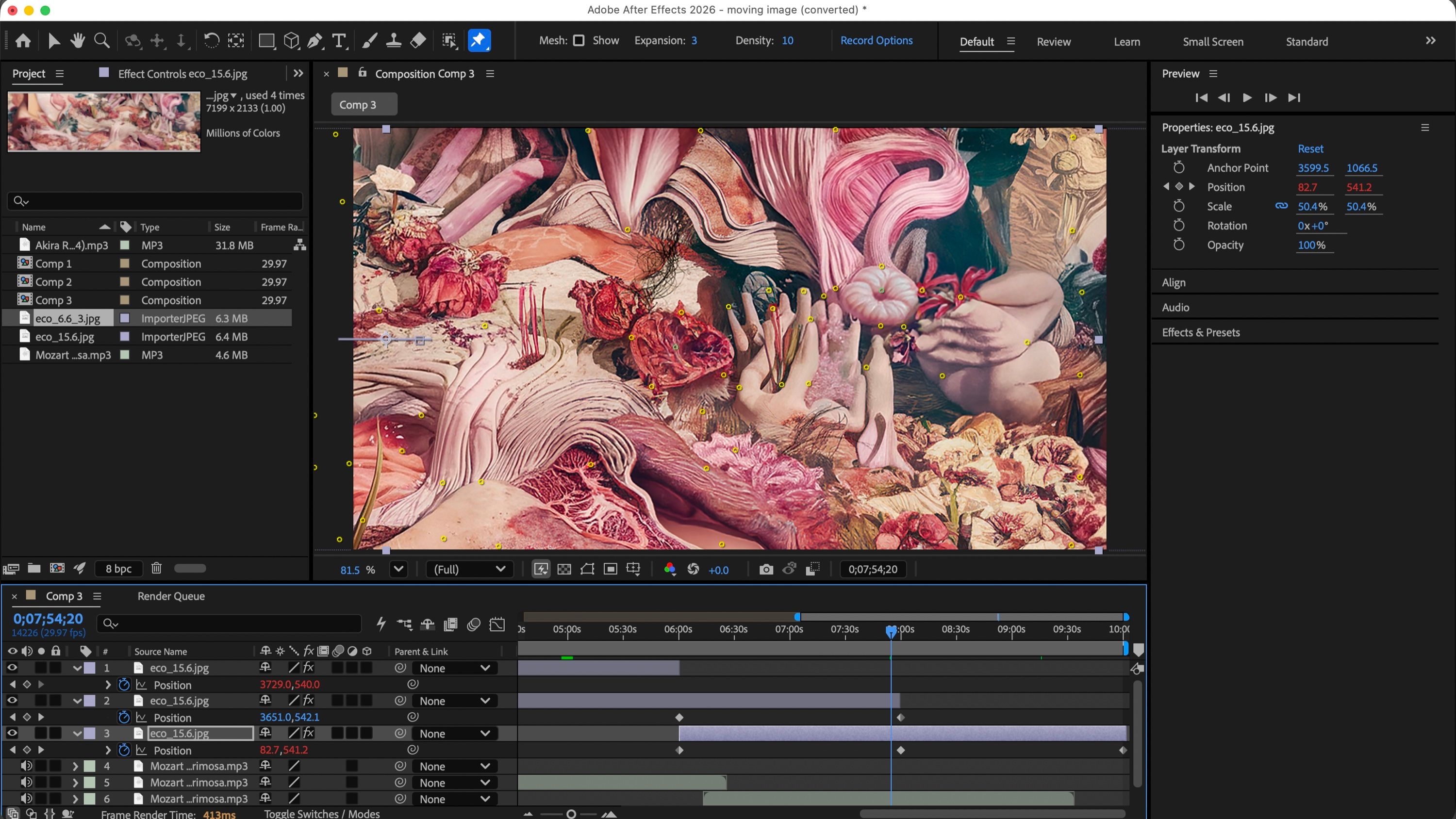Mute audio of layer 4 Mozart mp3
This screenshot has height=819, width=1456.
(26, 766)
